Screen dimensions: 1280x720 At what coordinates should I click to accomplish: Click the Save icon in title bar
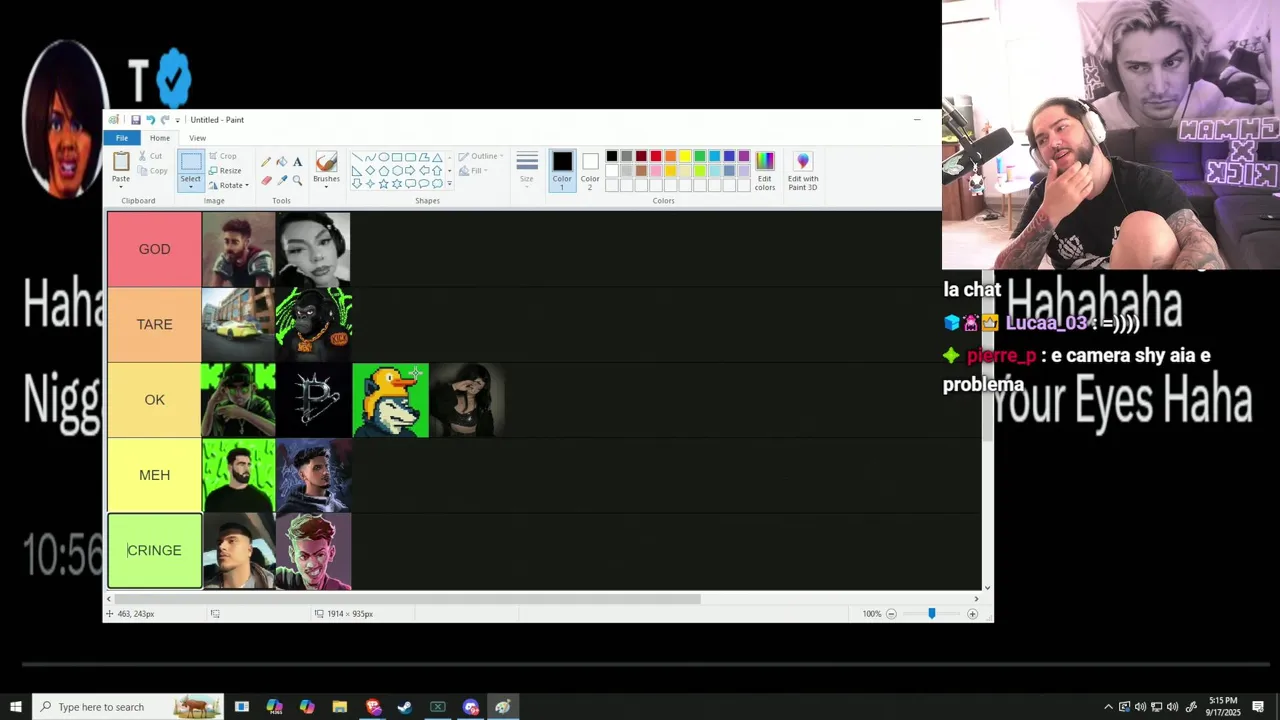(136, 120)
